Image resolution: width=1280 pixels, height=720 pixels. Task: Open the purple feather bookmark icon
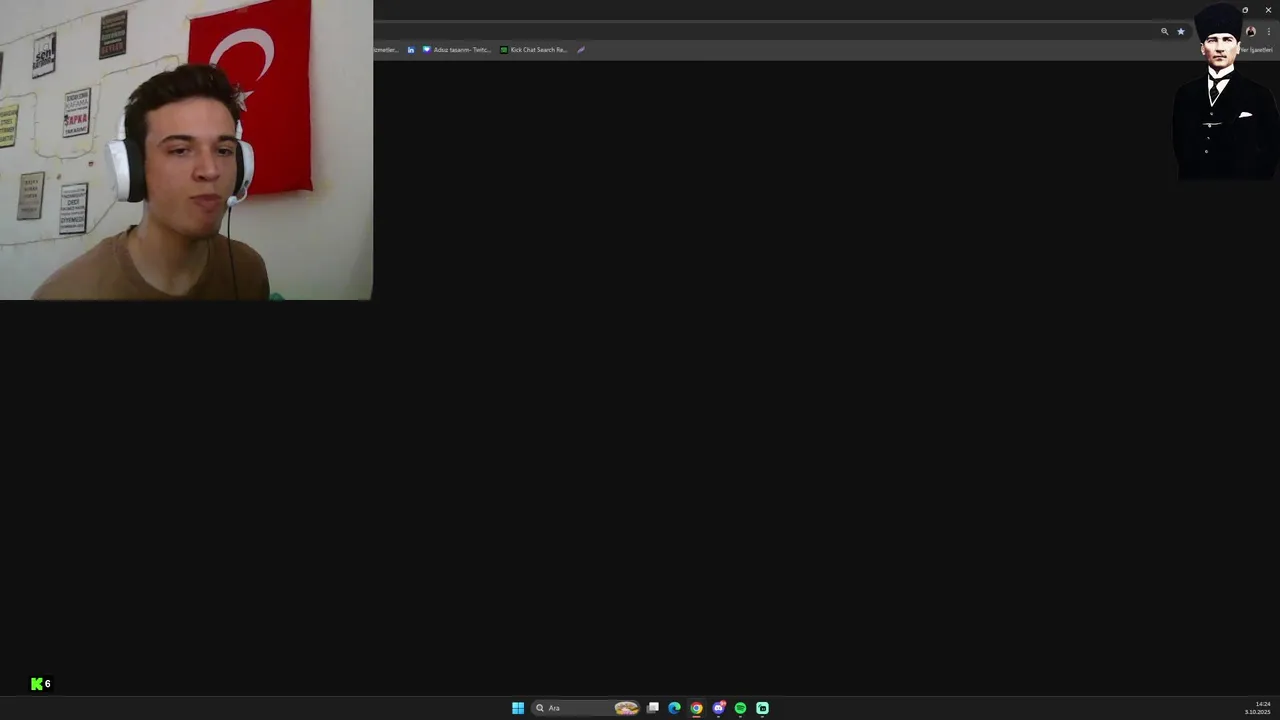580,49
